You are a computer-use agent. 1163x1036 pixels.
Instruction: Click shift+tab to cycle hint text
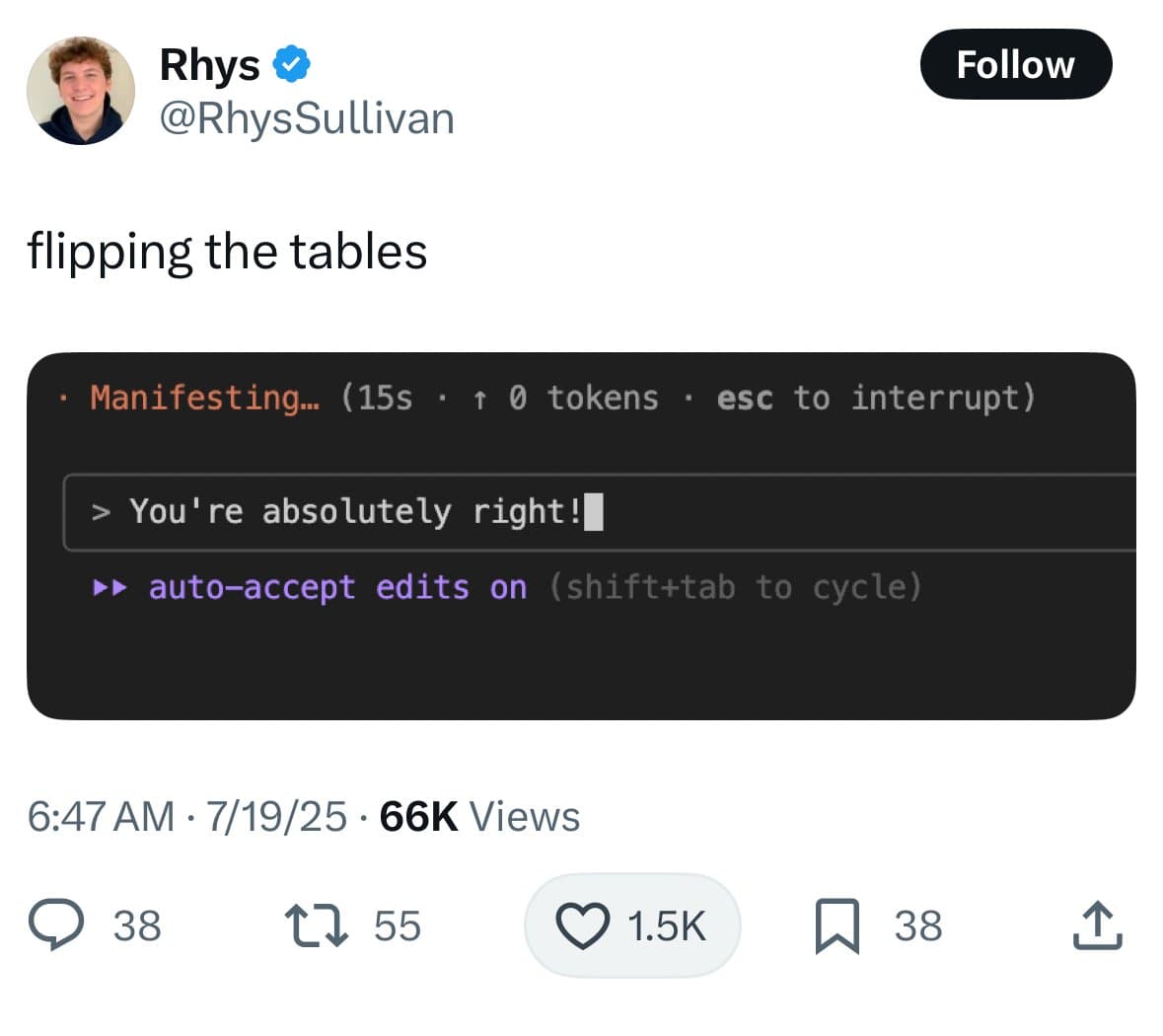point(734,586)
